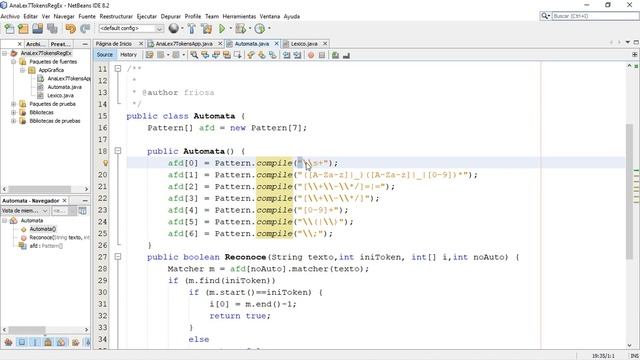Click the Find Selection magnifier icon
The height and width of the screenshot is (360, 640).
[x=194, y=55]
